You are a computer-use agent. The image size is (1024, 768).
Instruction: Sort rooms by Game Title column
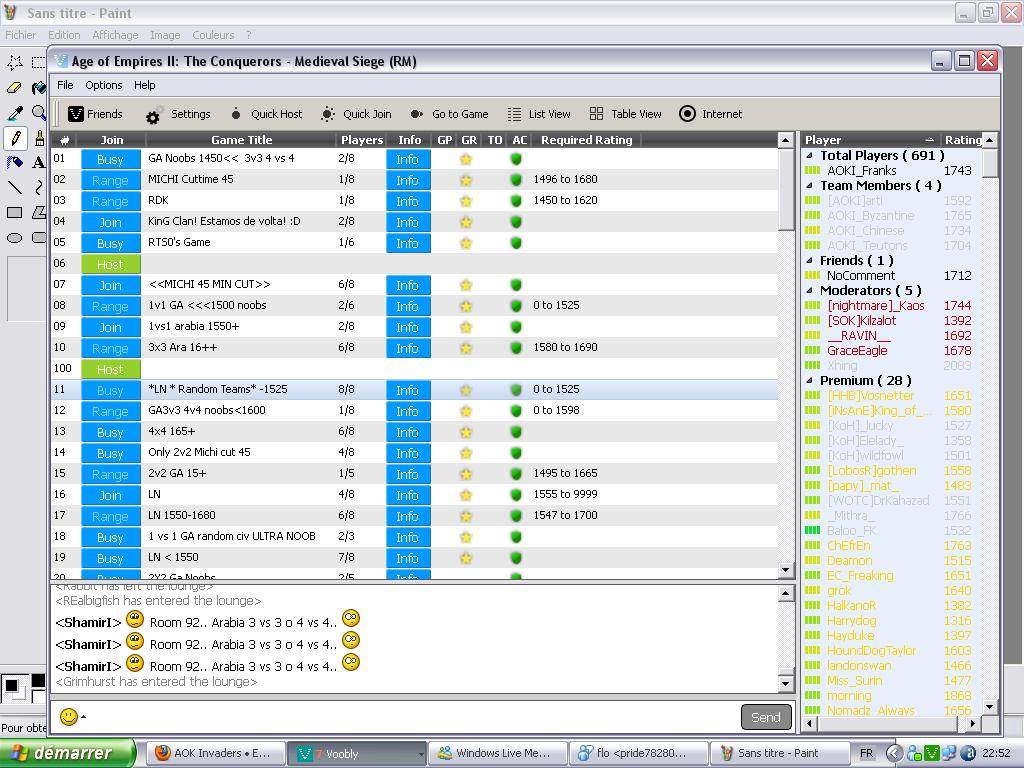242,140
